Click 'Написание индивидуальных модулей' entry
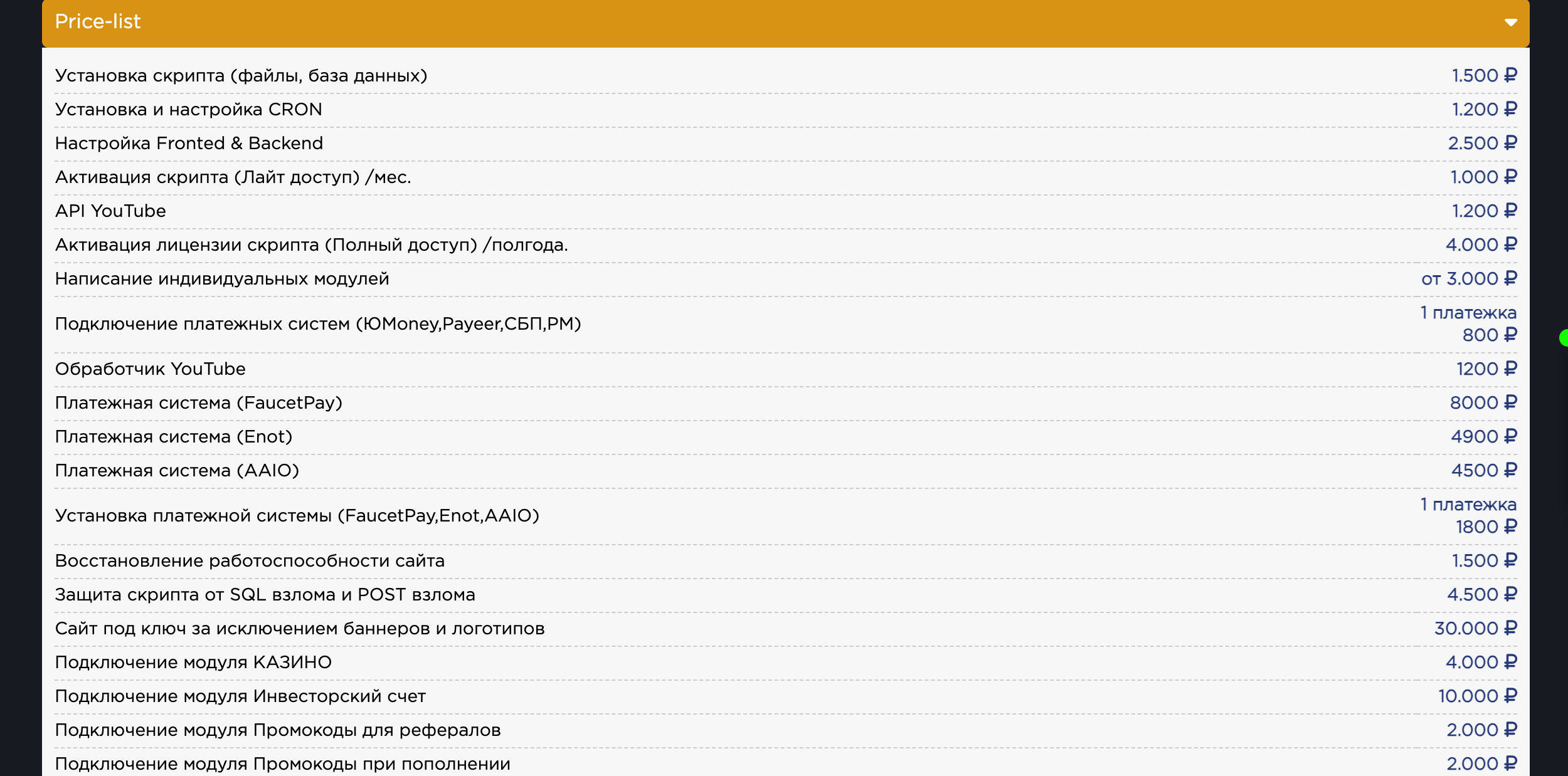The width and height of the screenshot is (1568, 776). point(222,279)
